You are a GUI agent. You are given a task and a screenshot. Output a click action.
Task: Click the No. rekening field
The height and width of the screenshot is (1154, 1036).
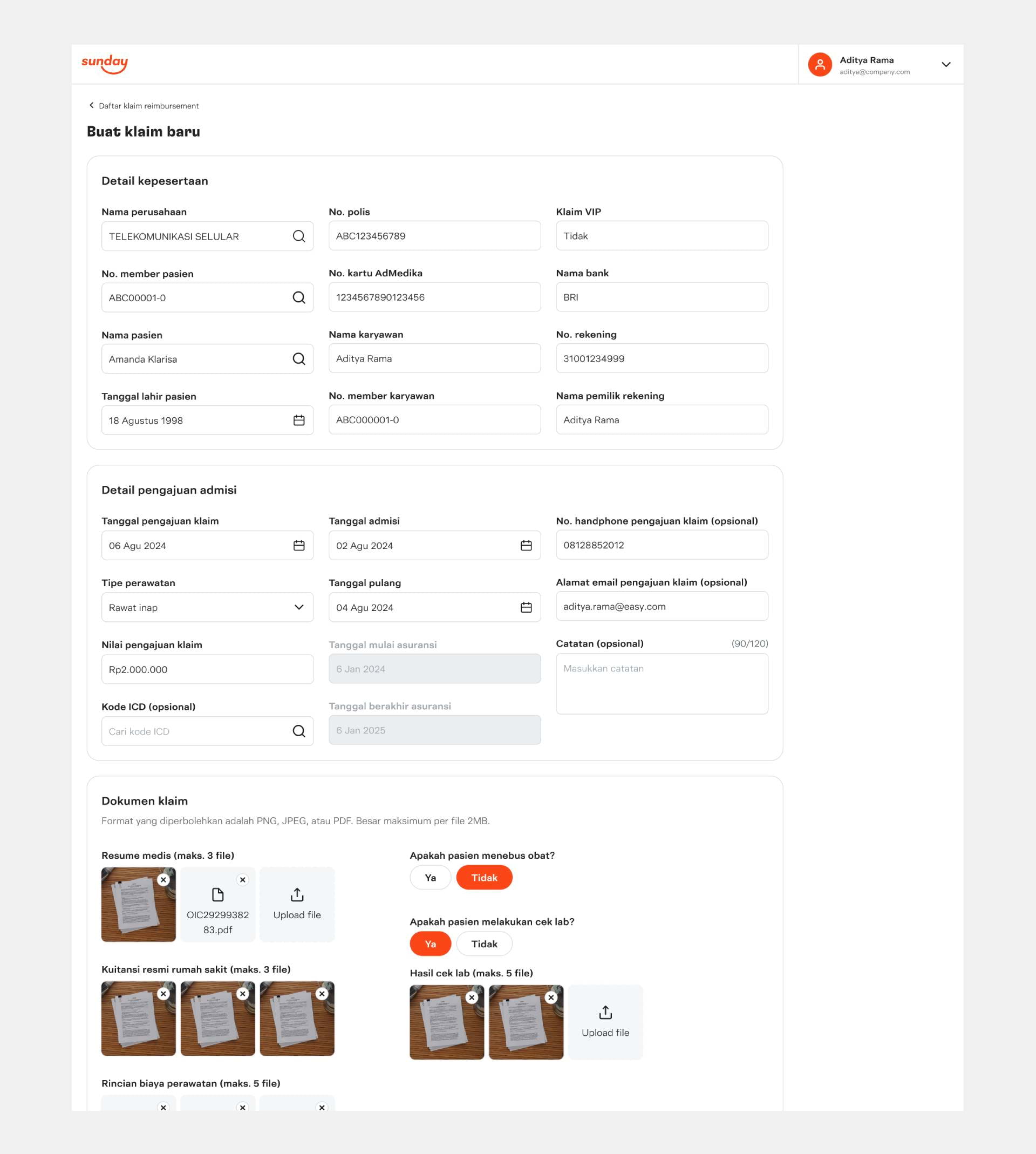(x=662, y=358)
